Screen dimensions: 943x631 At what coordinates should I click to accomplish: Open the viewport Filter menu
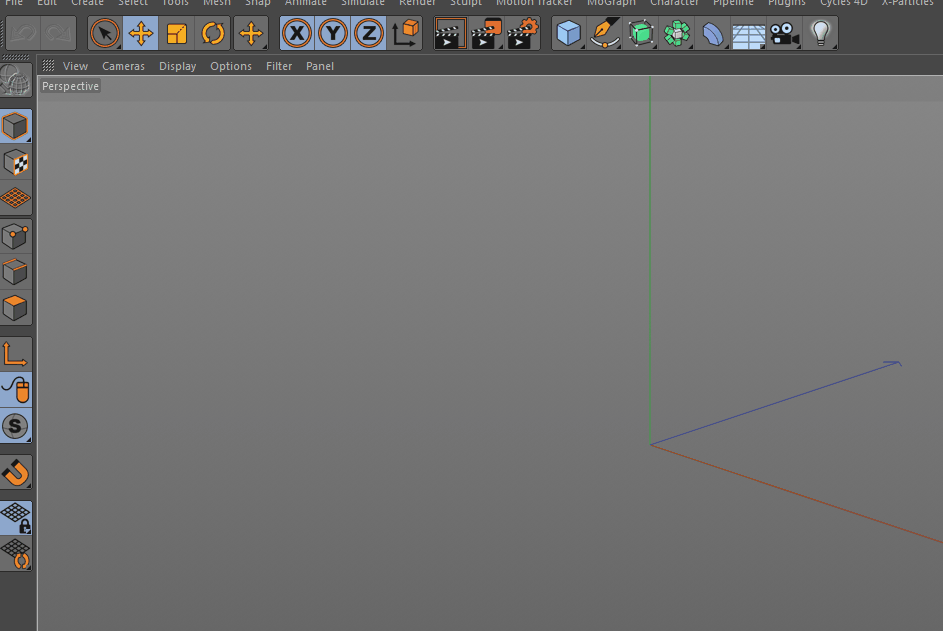click(279, 66)
